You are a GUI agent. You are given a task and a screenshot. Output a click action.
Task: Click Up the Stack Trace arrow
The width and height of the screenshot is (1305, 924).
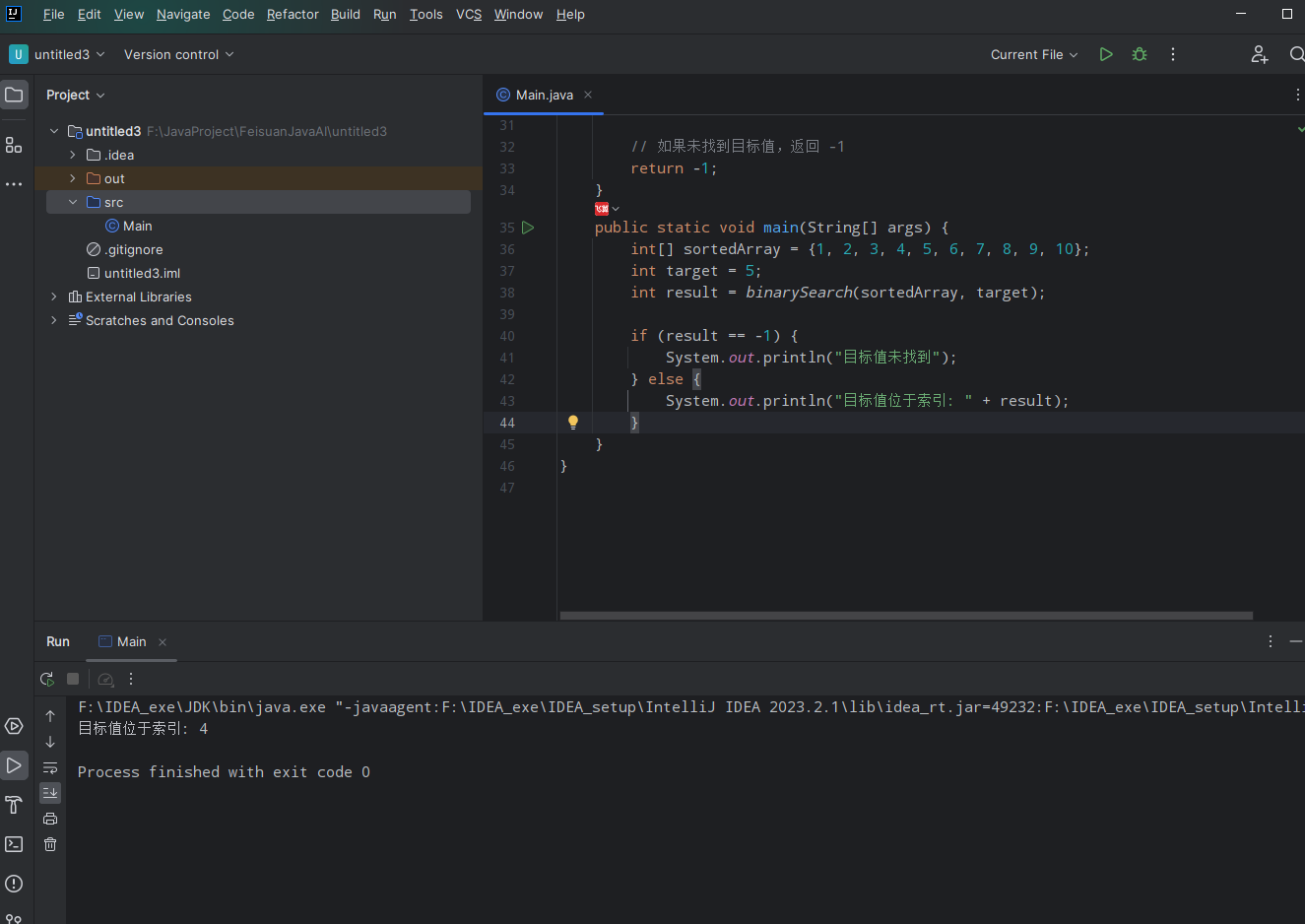point(50,716)
